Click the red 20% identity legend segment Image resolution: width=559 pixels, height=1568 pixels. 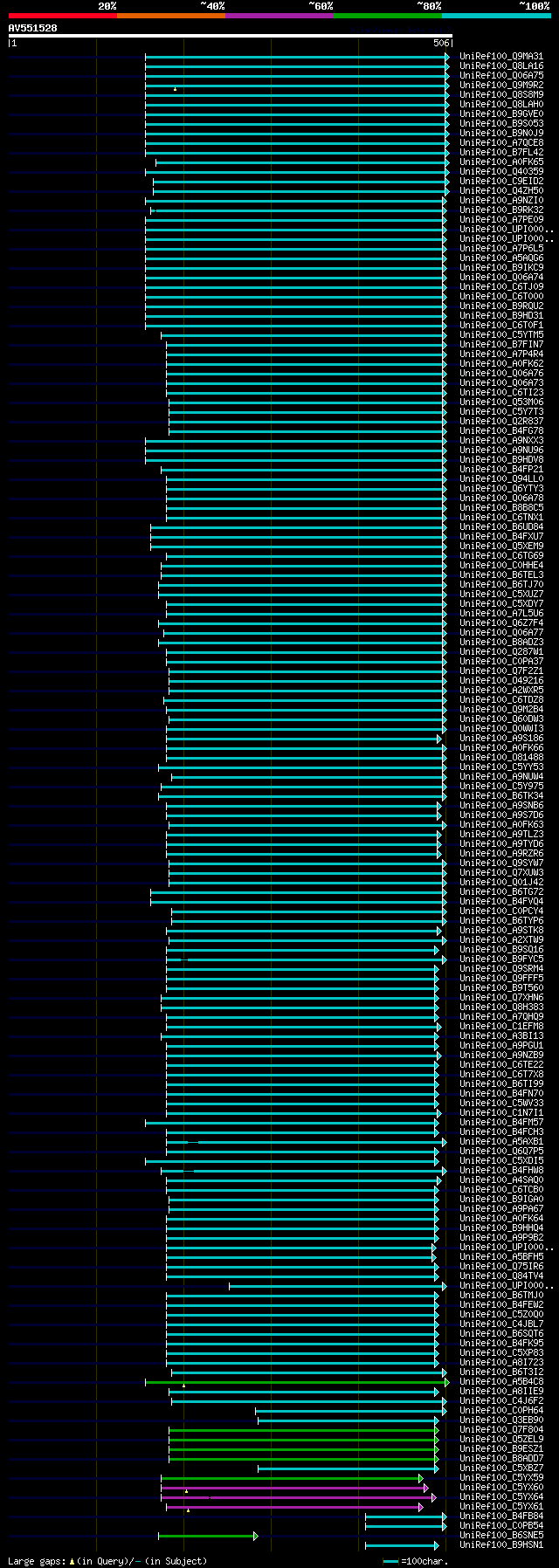[x=63, y=16]
